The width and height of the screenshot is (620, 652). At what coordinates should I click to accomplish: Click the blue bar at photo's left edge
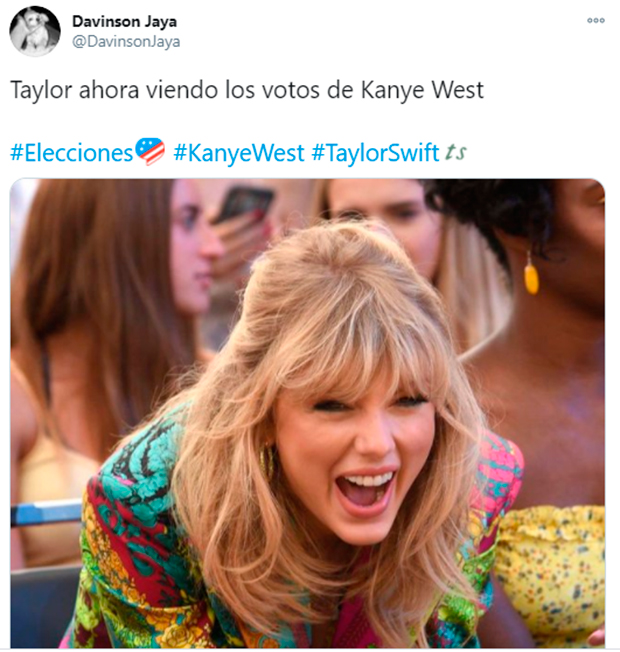point(46,513)
